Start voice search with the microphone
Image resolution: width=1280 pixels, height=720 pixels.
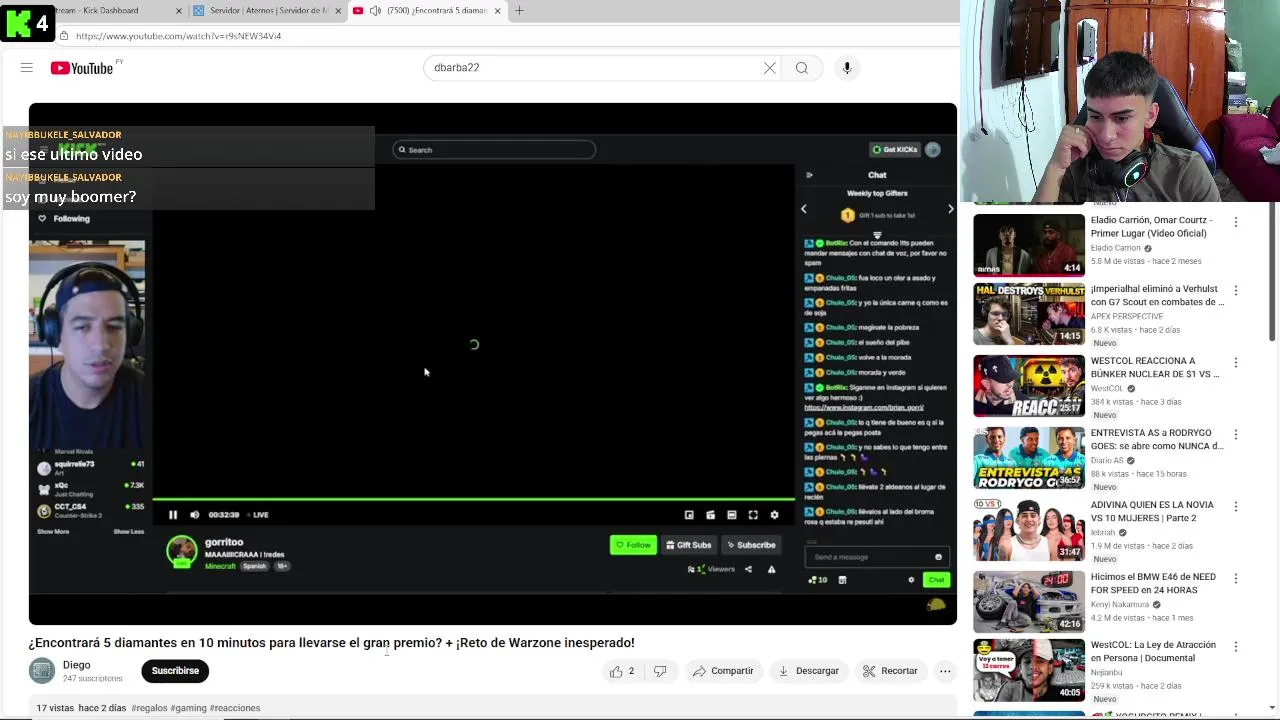[847, 68]
